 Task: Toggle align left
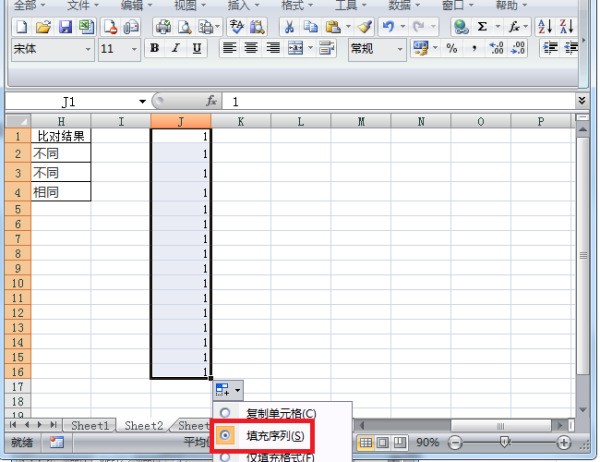coord(229,48)
